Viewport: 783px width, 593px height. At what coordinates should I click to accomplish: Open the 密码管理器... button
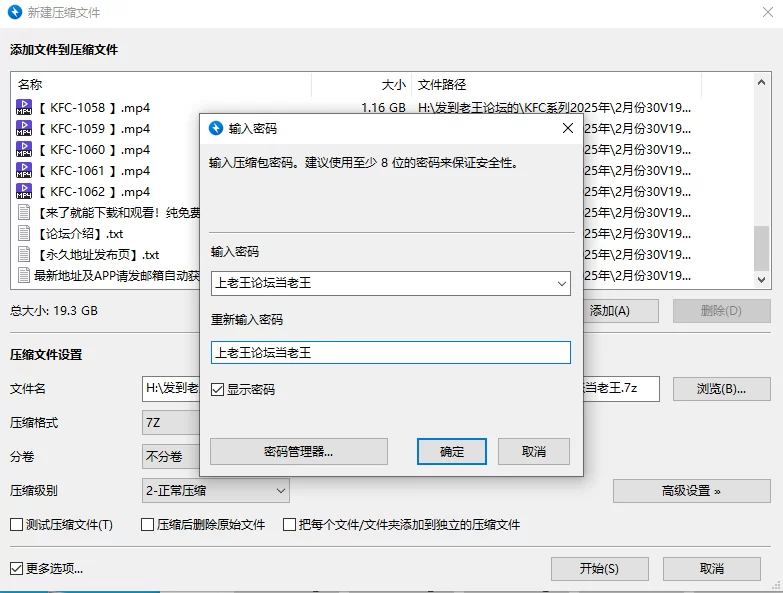coord(299,452)
